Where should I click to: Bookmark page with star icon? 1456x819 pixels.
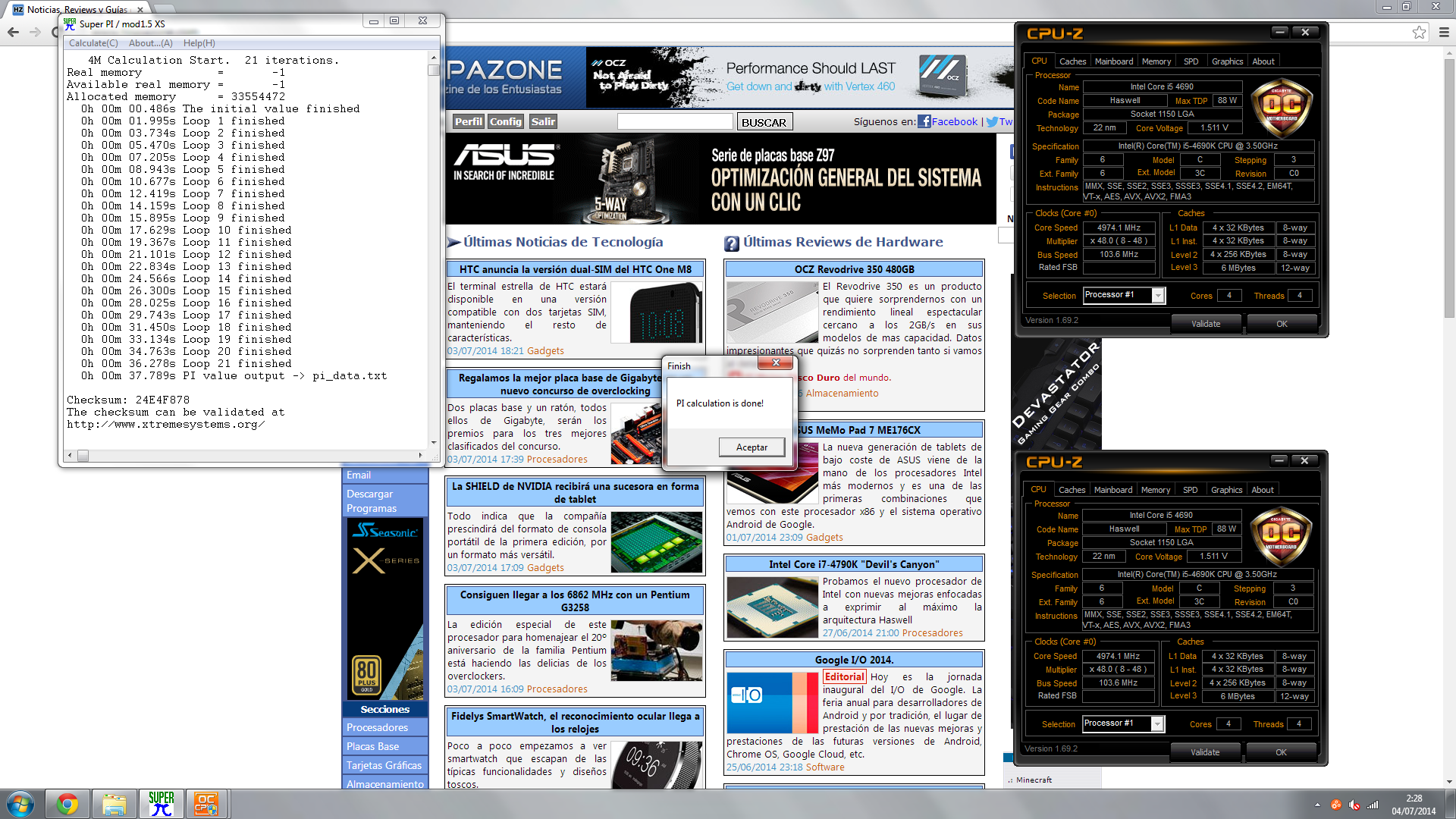(x=1419, y=32)
